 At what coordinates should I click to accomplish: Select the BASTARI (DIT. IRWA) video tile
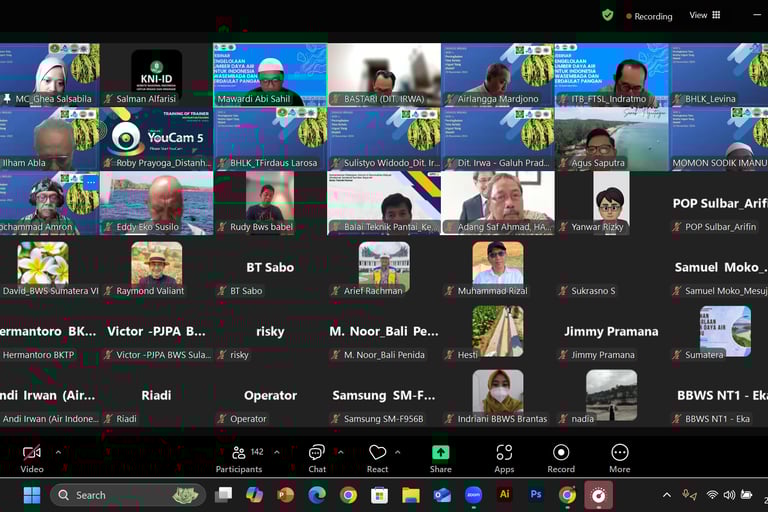coord(384,74)
